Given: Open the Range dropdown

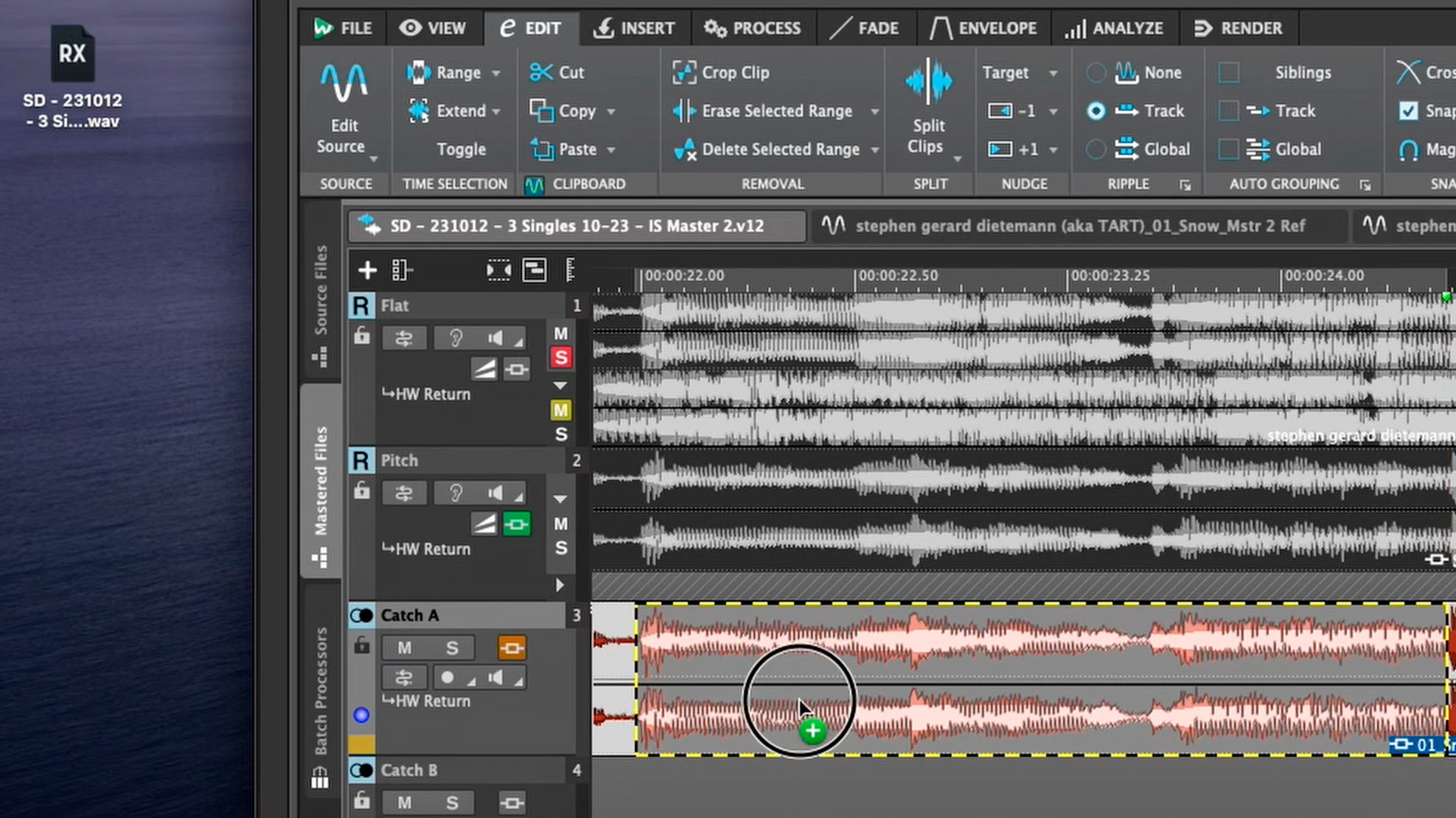Looking at the screenshot, I should pyautogui.click(x=495, y=72).
